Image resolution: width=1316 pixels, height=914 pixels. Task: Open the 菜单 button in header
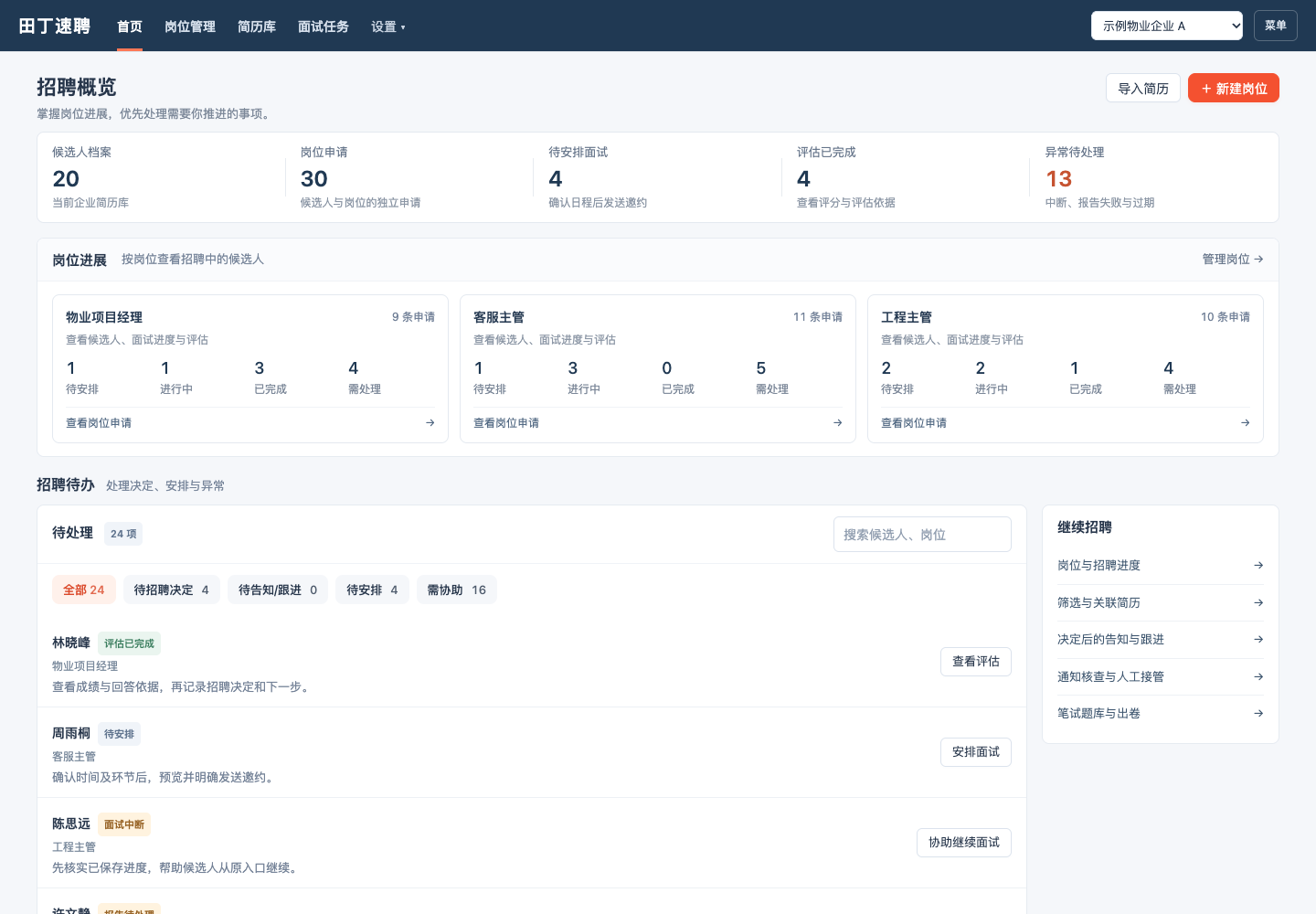1276,26
